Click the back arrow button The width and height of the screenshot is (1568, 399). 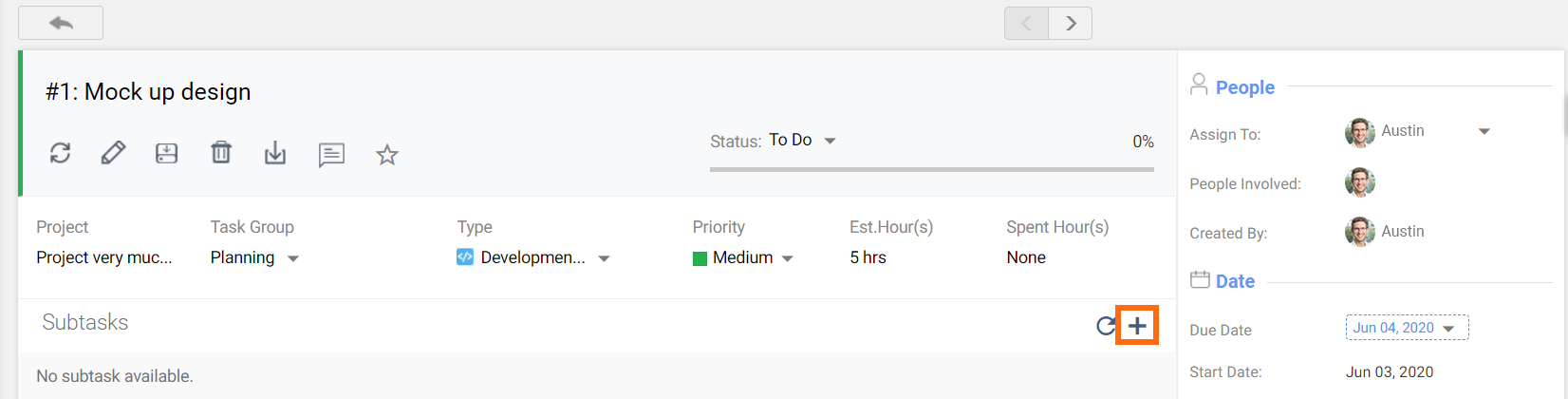(x=61, y=23)
